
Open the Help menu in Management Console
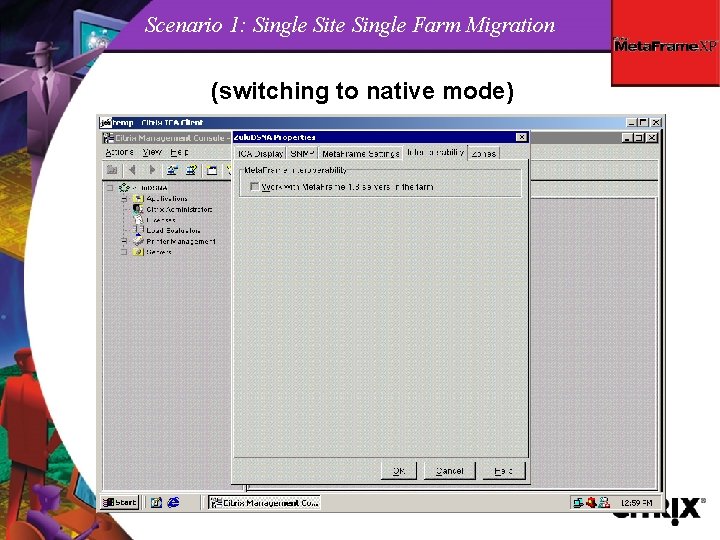(x=179, y=152)
